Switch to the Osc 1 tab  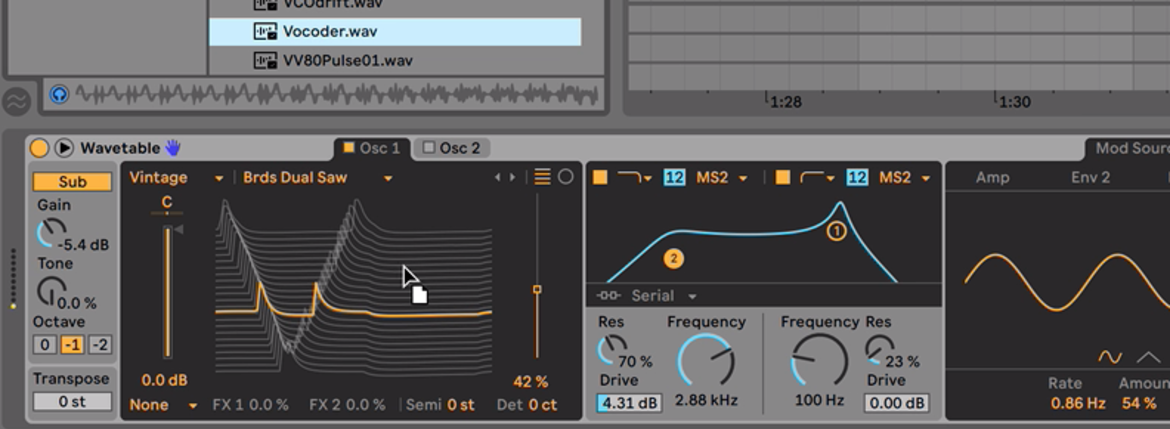point(372,148)
